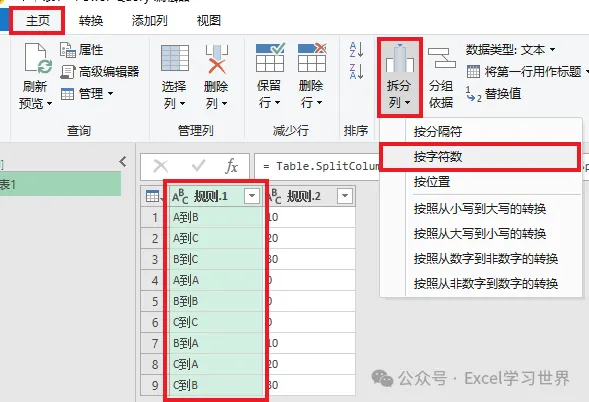Confirm formula with the checkmark icon
Image resolution: width=589 pixels, height=402 pixels.
pos(198,166)
